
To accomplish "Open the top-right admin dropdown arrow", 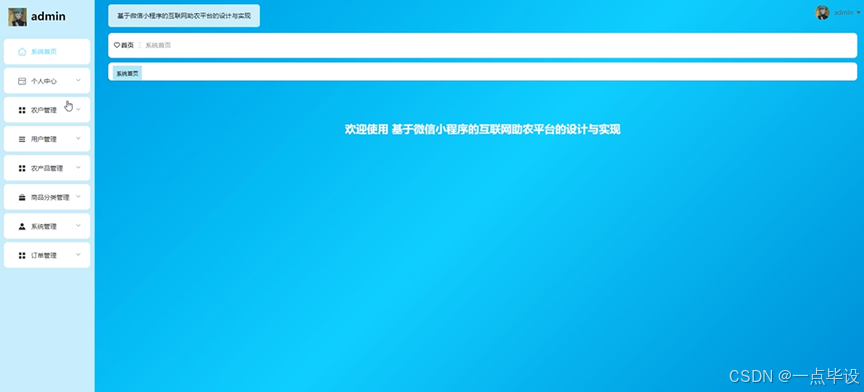I will click(858, 13).
